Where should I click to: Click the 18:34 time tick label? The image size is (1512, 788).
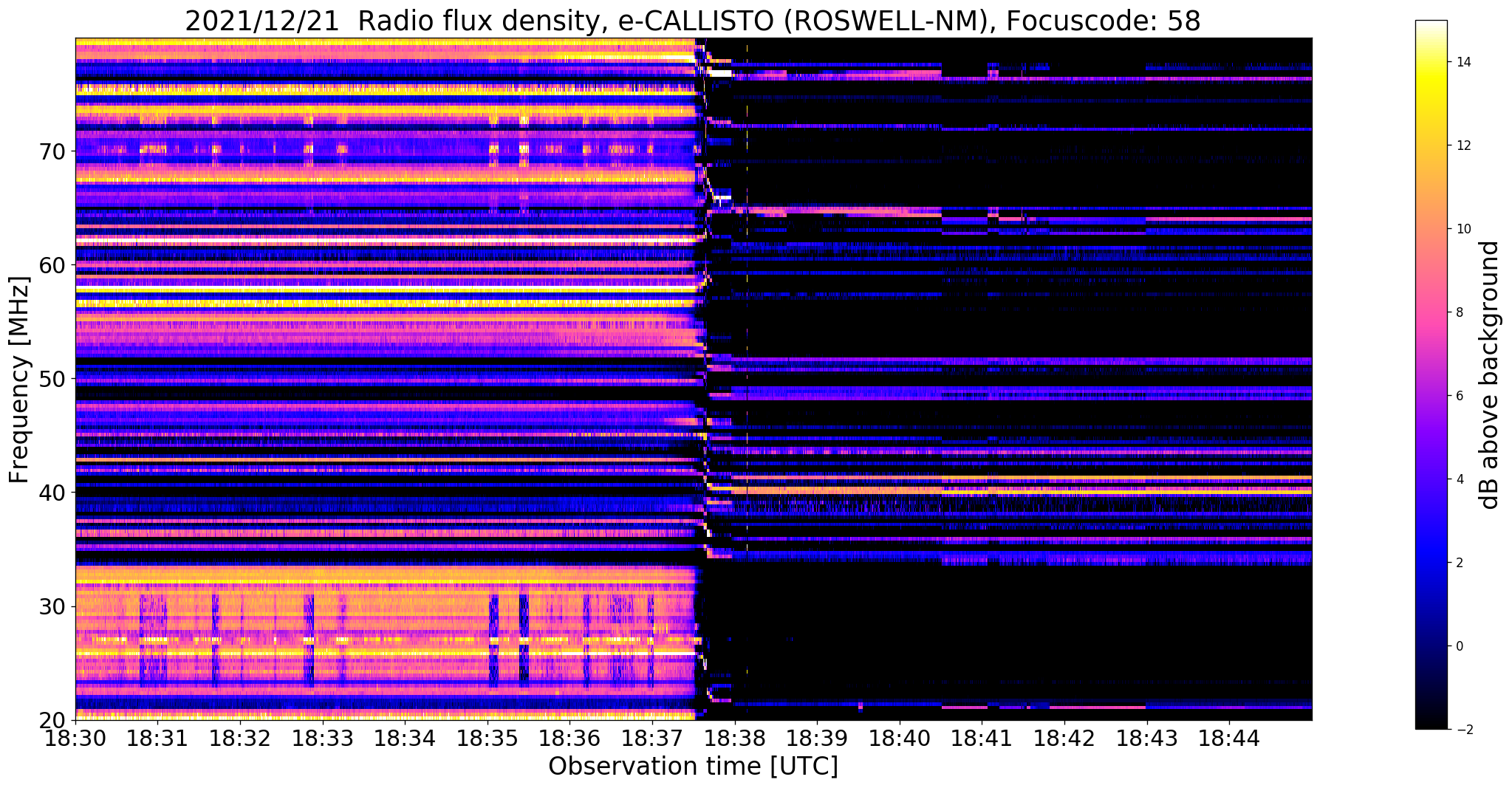click(x=405, y=739)
